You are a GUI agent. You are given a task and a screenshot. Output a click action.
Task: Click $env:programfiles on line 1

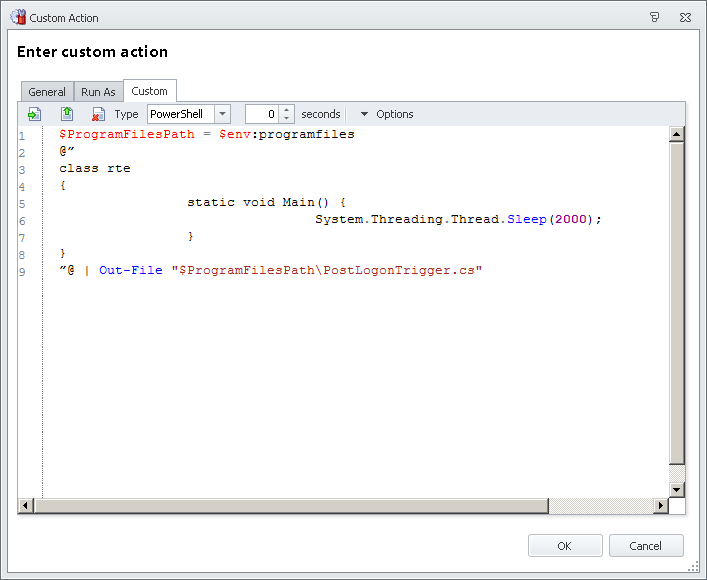[x=287, y=134]
